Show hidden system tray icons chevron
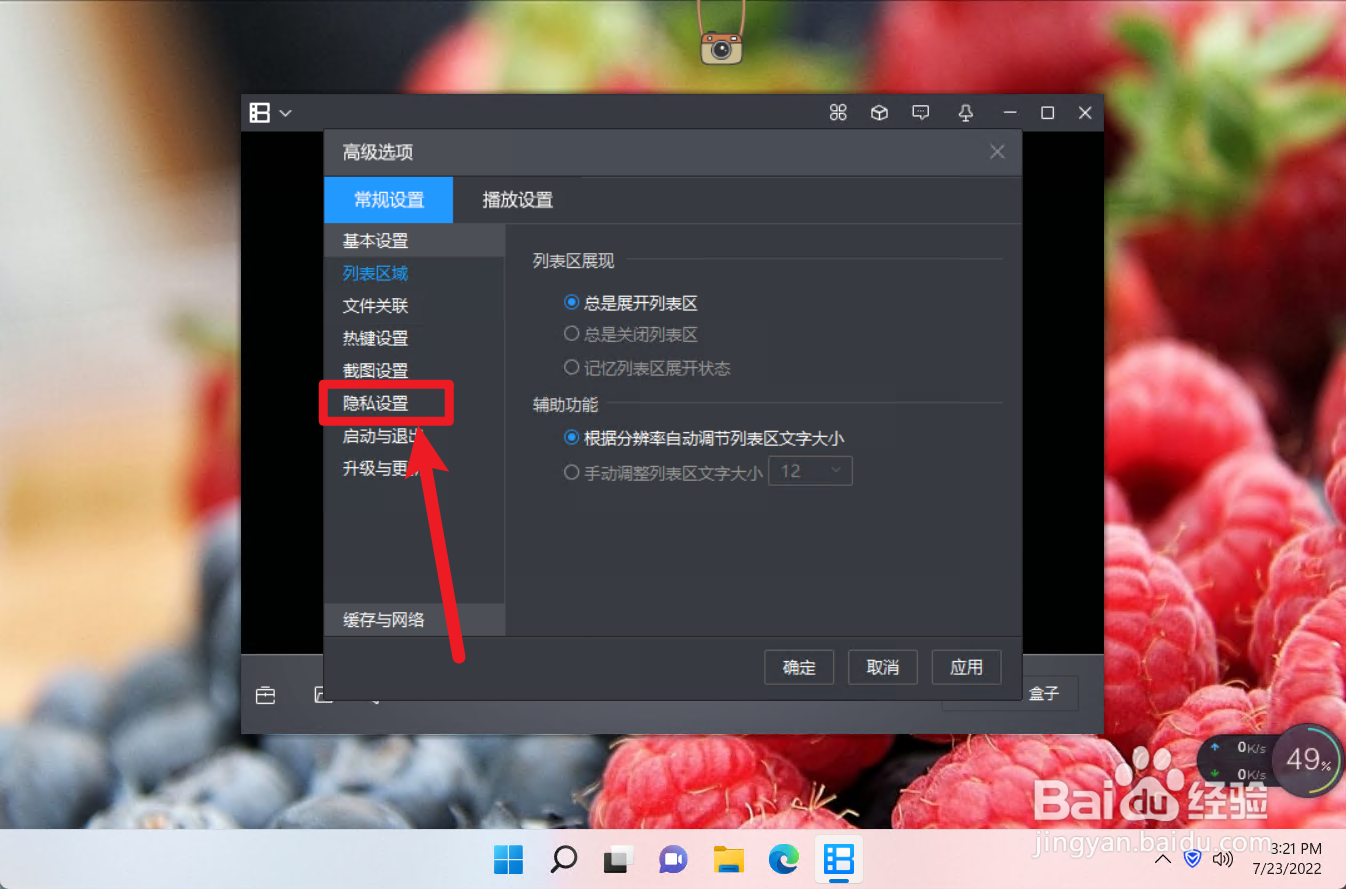 coord(1163,859)
